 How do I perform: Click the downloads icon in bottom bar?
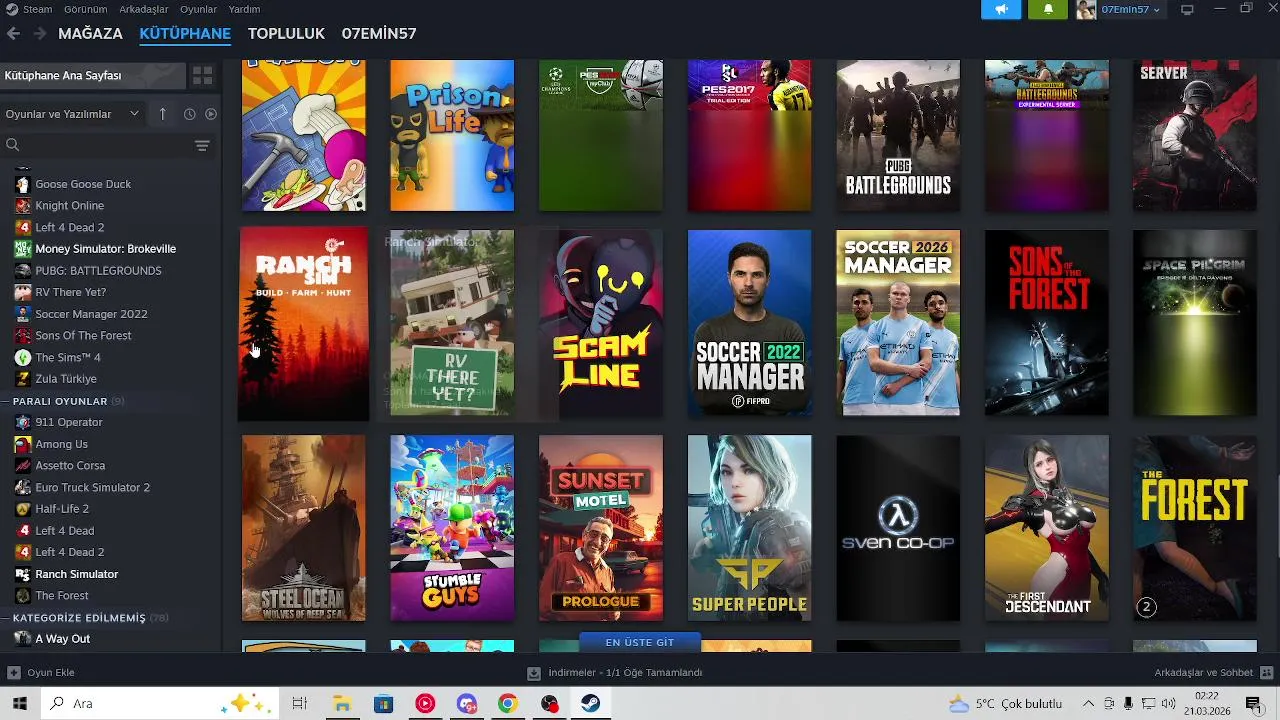point(534,673)
